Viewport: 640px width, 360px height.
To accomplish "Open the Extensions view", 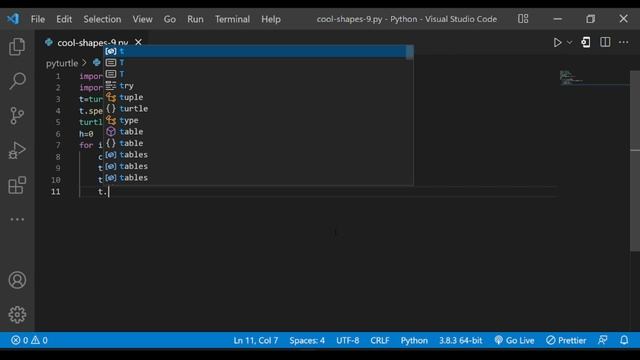I will (x=17, y=185).
